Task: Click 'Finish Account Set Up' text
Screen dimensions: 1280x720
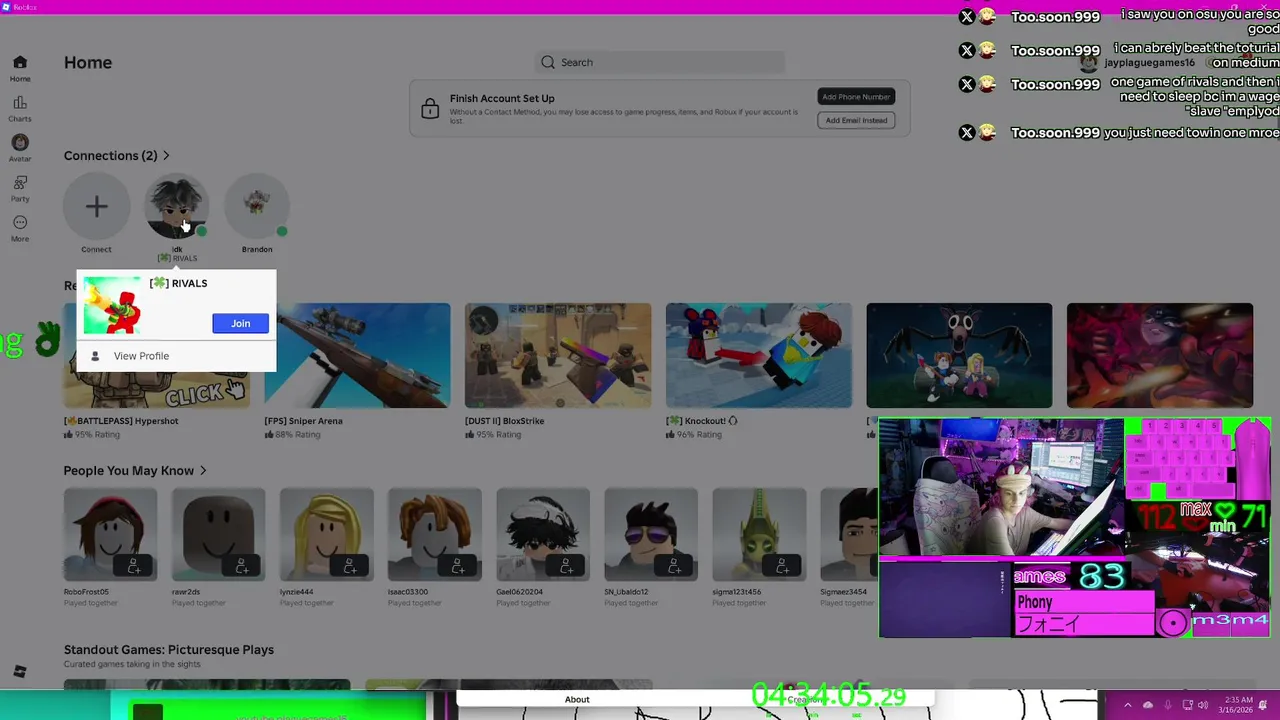Action: pos(502,98)
